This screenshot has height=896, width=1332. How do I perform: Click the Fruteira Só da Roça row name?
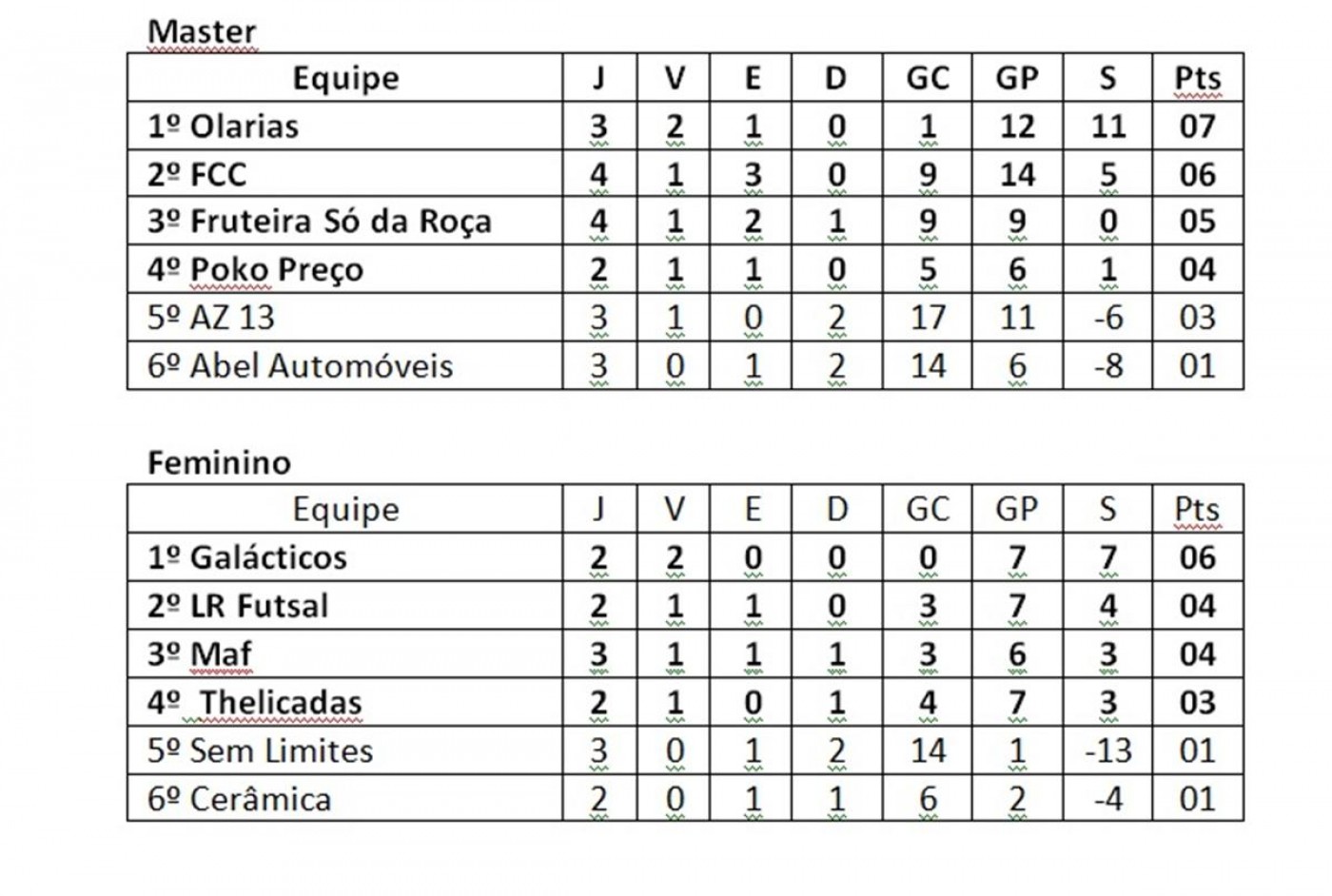[320, 223]
